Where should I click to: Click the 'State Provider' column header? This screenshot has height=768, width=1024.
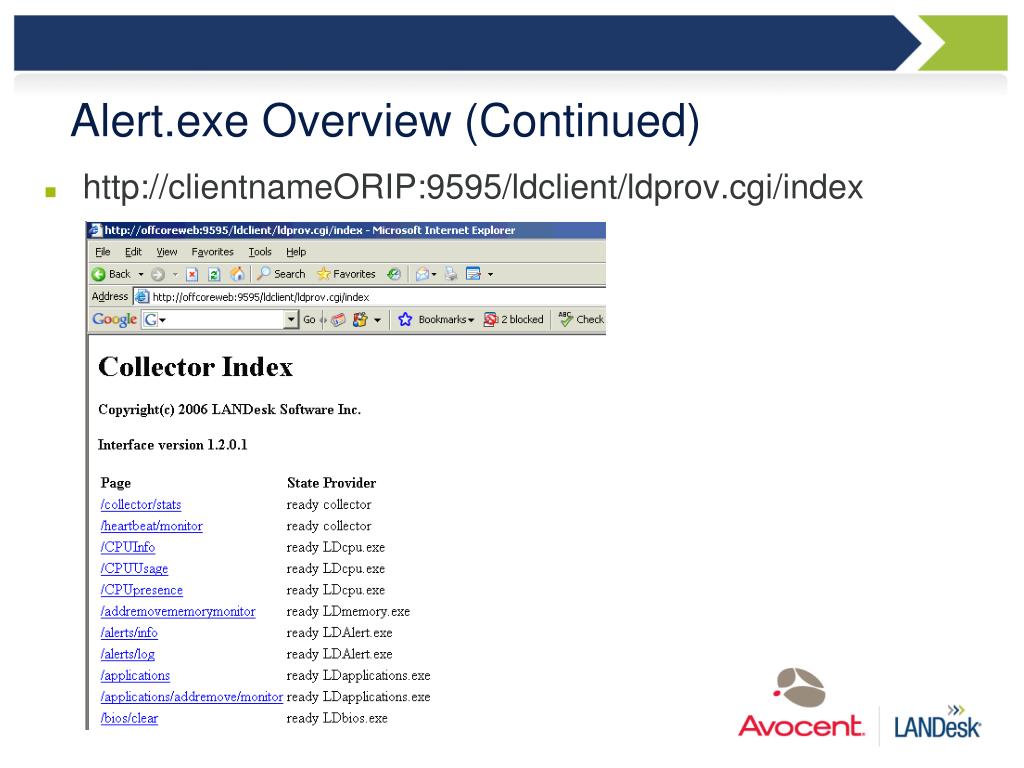point(331,483)
